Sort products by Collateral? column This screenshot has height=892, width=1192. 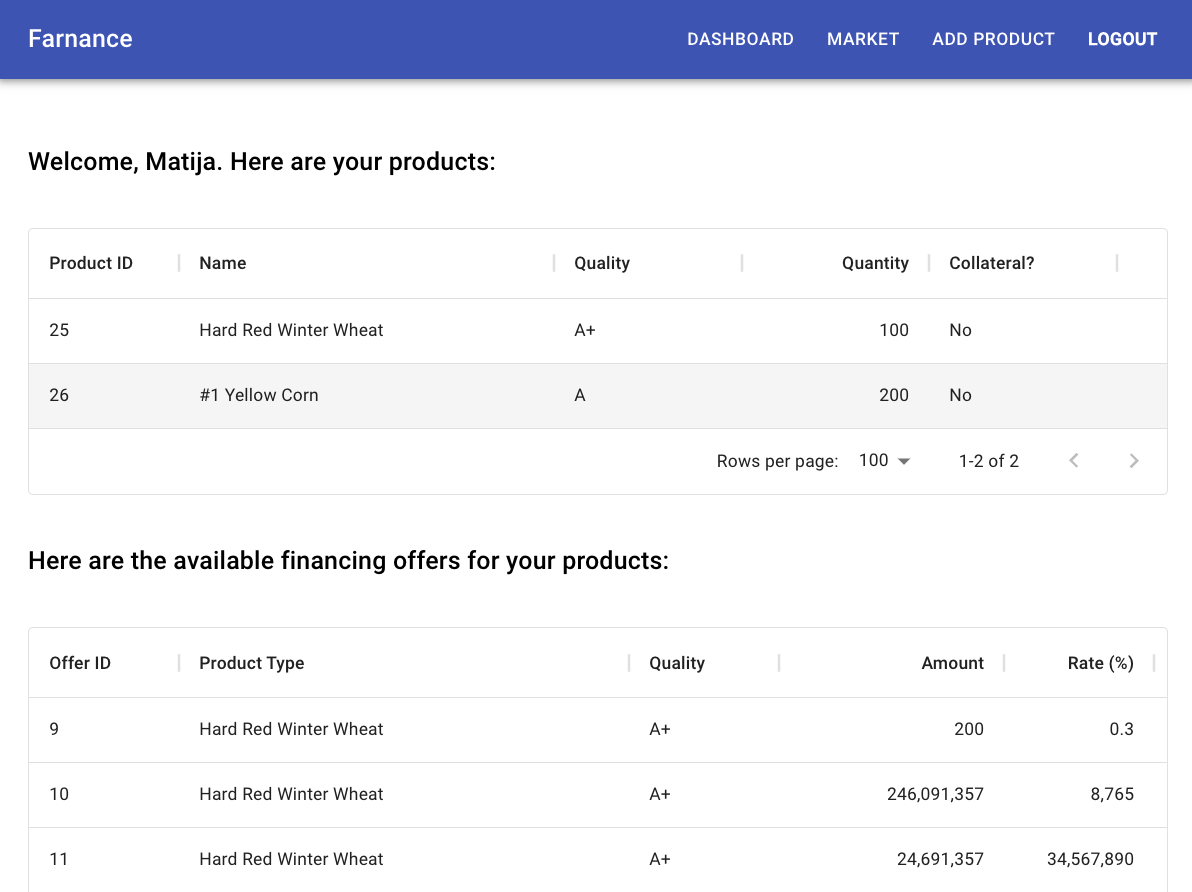coord(991,263)
